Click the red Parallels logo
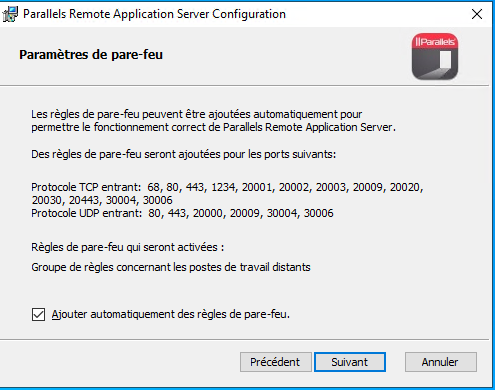Image resolution: width=495 pixels, height=390 pixels. pyautogui.click(x=435, y=56)
